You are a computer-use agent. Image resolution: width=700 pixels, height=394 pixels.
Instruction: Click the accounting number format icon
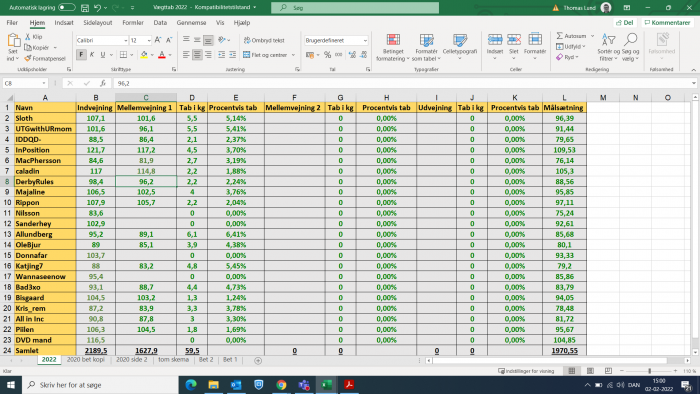click(309, 55)
